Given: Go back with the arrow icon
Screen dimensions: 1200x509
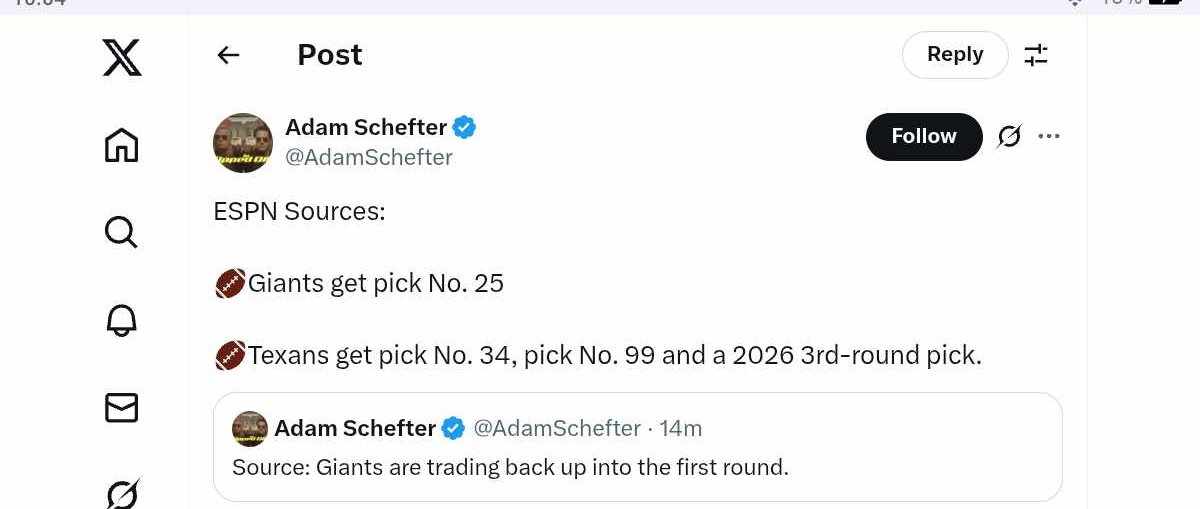Looking at the screenshot, I should pyautogui.click(x=228, y=55).
